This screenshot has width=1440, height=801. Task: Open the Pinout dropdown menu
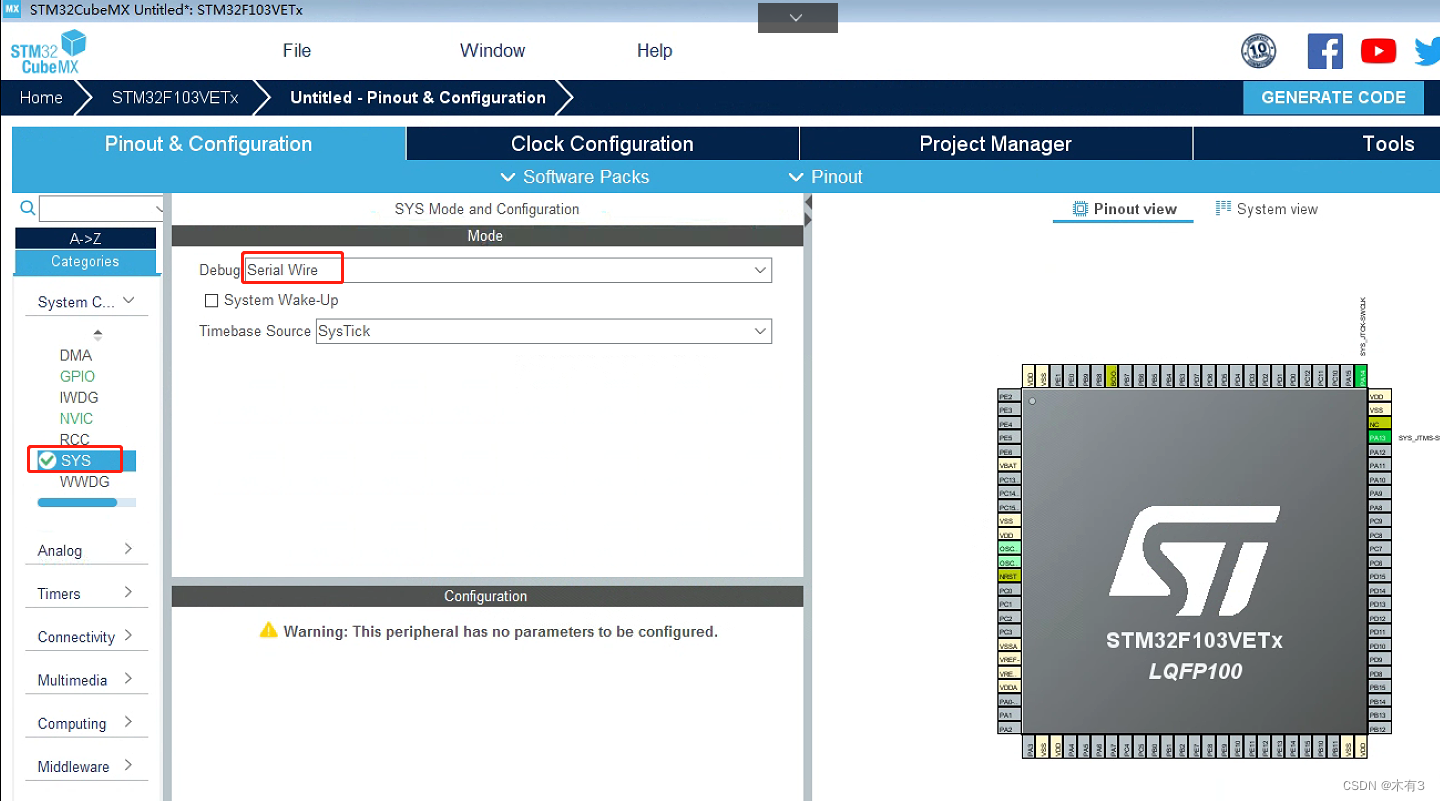tap(825, 177)
